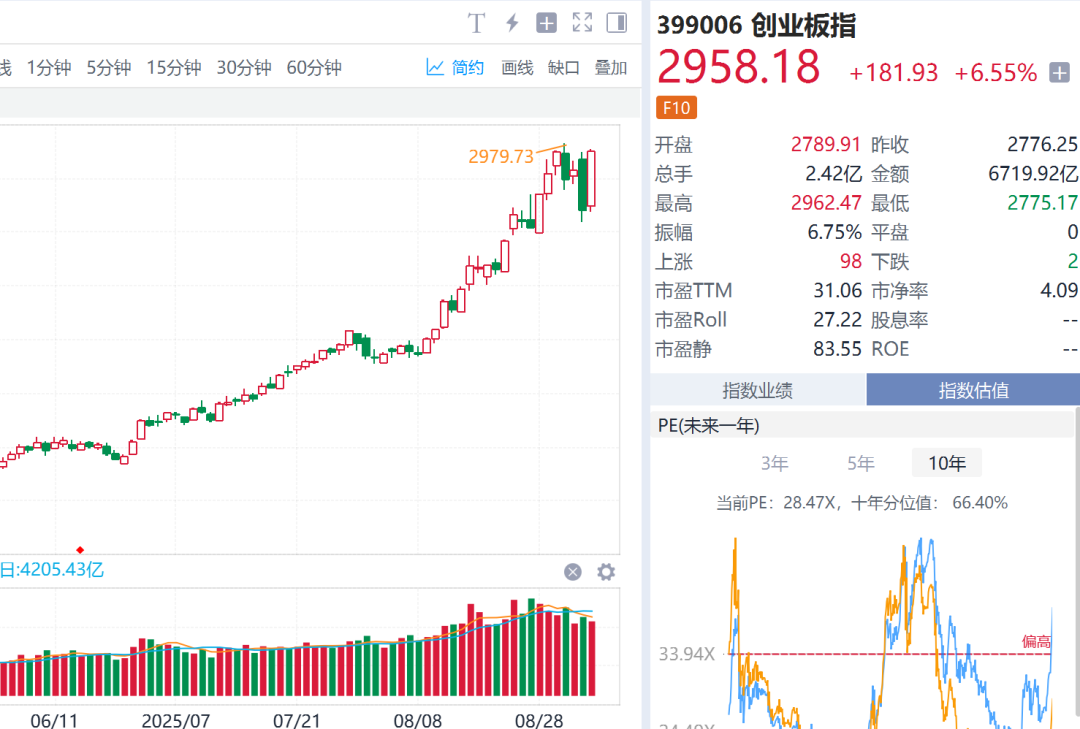Viewport: 1080px width, 729px height.
Task: Click the 偏高 threshold line label
Action: click(x=1036, y=642)
